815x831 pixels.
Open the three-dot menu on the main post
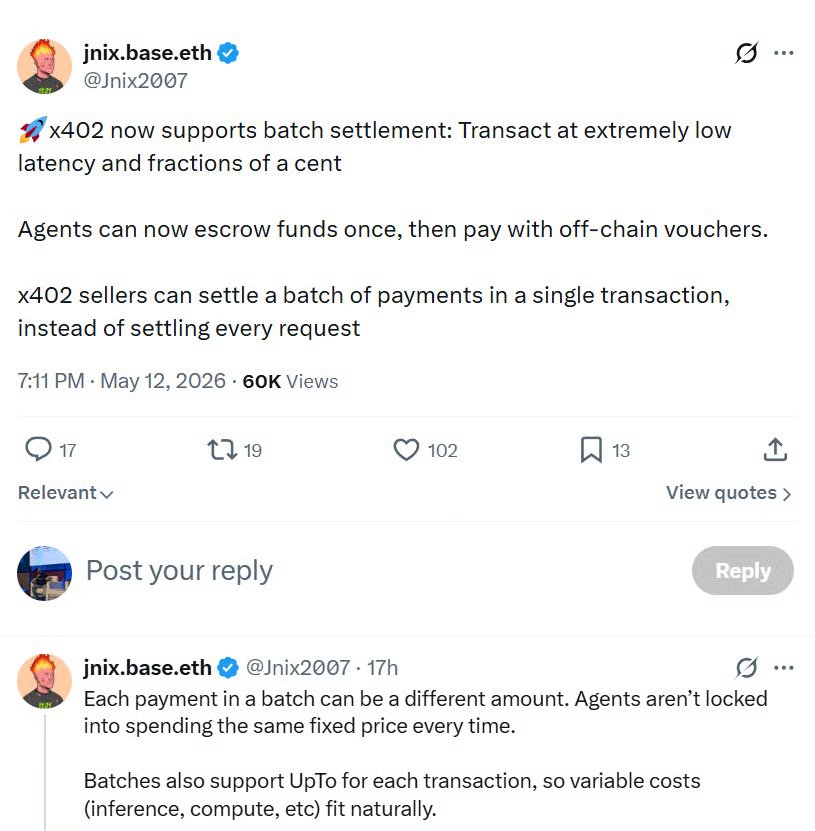pyautogui.click(x=783, y=53)
